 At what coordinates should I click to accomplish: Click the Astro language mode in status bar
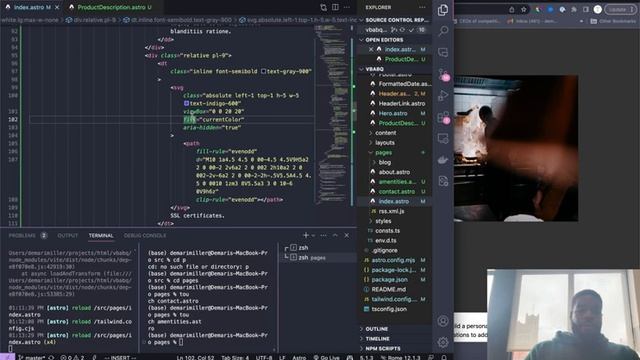point(299,358)
